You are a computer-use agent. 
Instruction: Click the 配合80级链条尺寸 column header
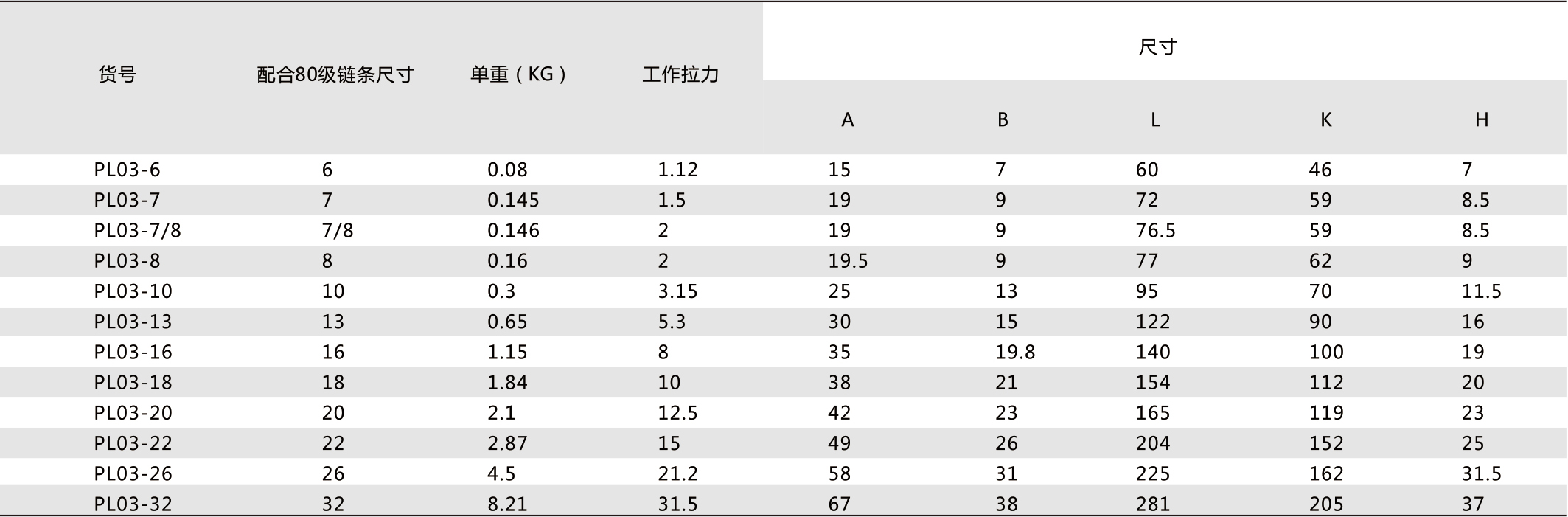tap(335, 74)
